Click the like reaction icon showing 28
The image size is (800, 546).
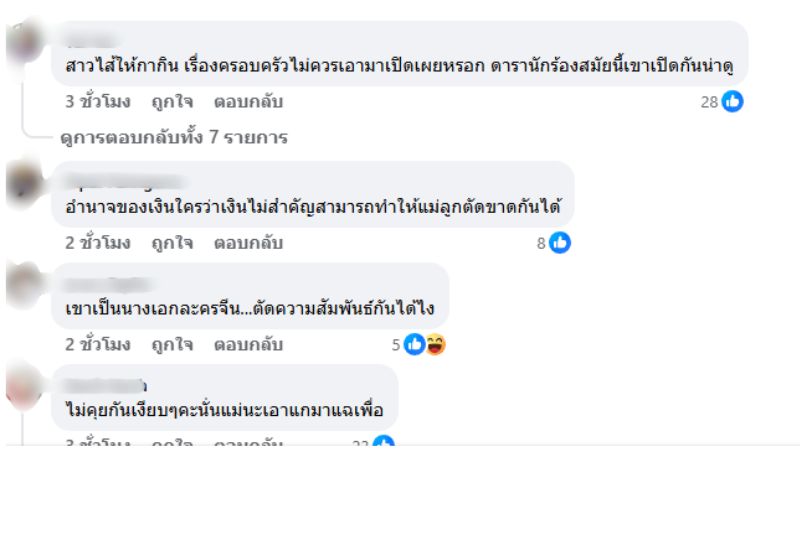coord(733,101)
